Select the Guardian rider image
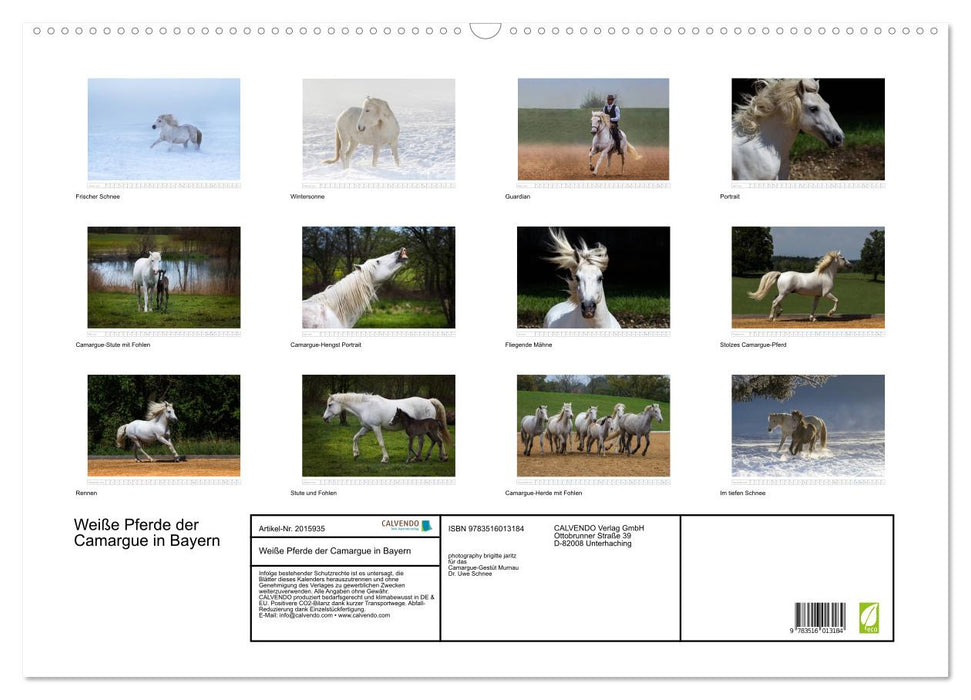 coord(593,128)
